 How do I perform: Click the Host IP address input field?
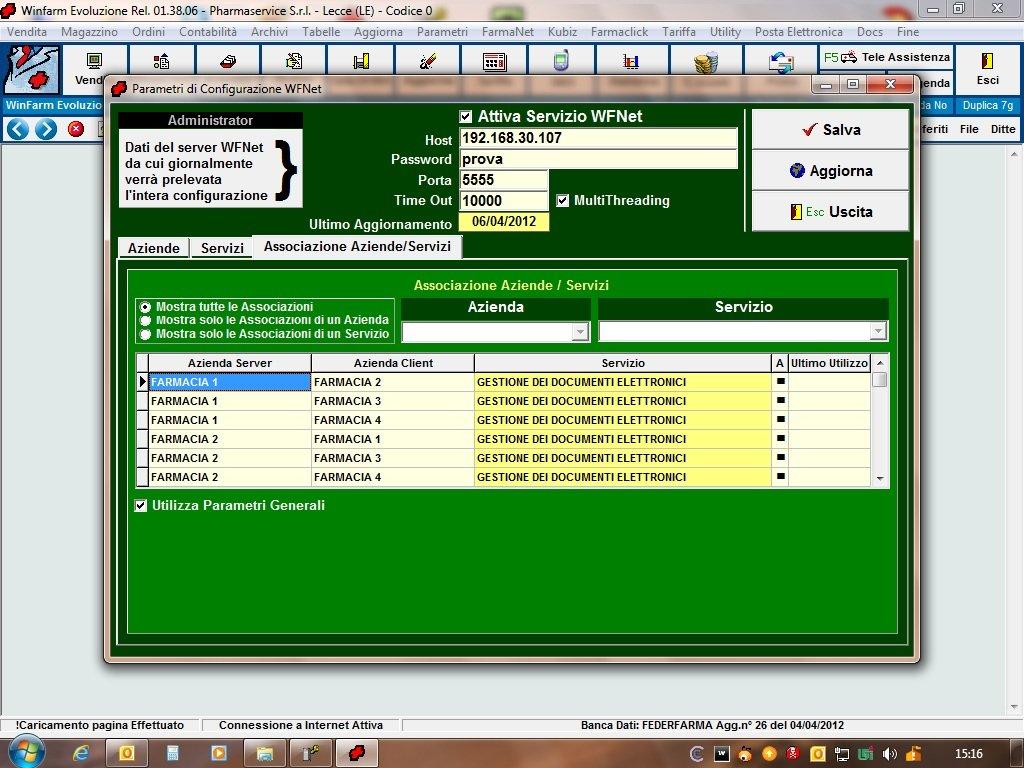(x=598, y=139)
